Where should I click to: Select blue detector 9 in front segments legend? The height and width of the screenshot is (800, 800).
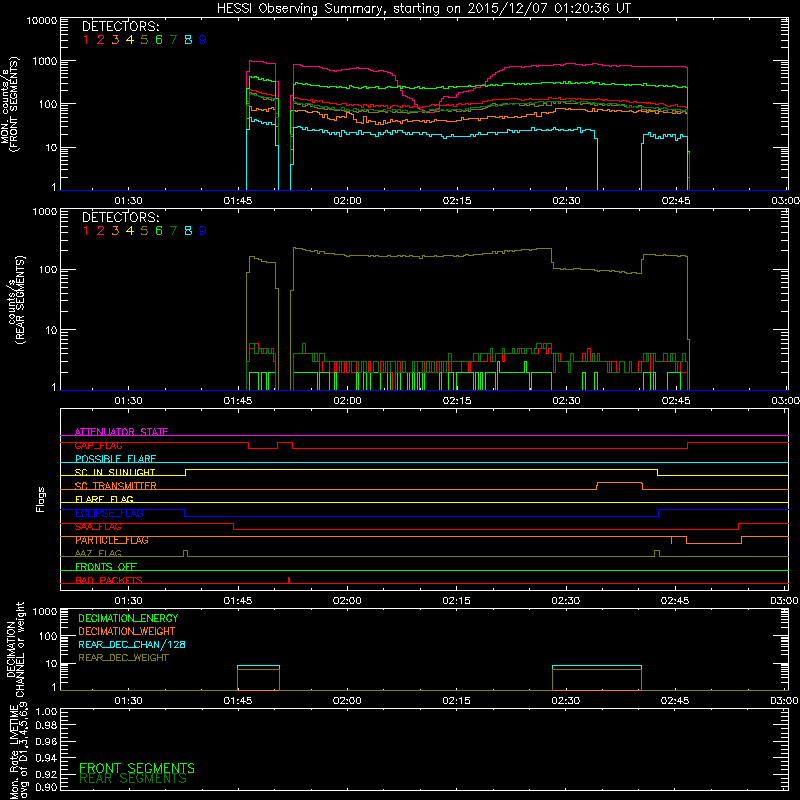[203, 40]
